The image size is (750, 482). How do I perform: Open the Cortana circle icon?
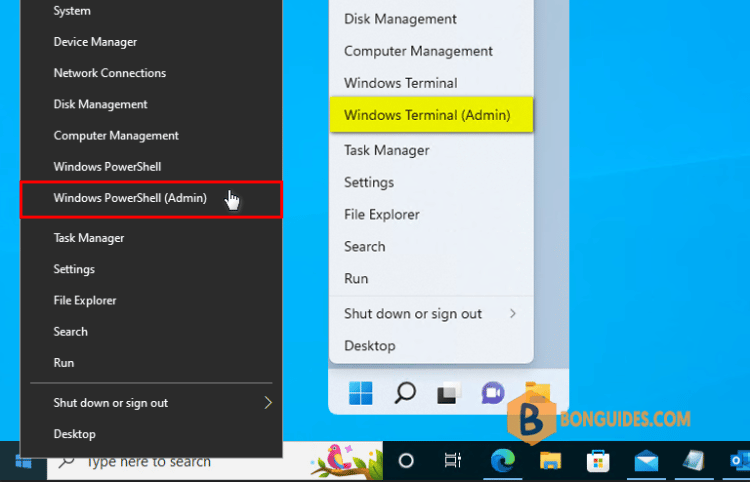click(406, 461)
